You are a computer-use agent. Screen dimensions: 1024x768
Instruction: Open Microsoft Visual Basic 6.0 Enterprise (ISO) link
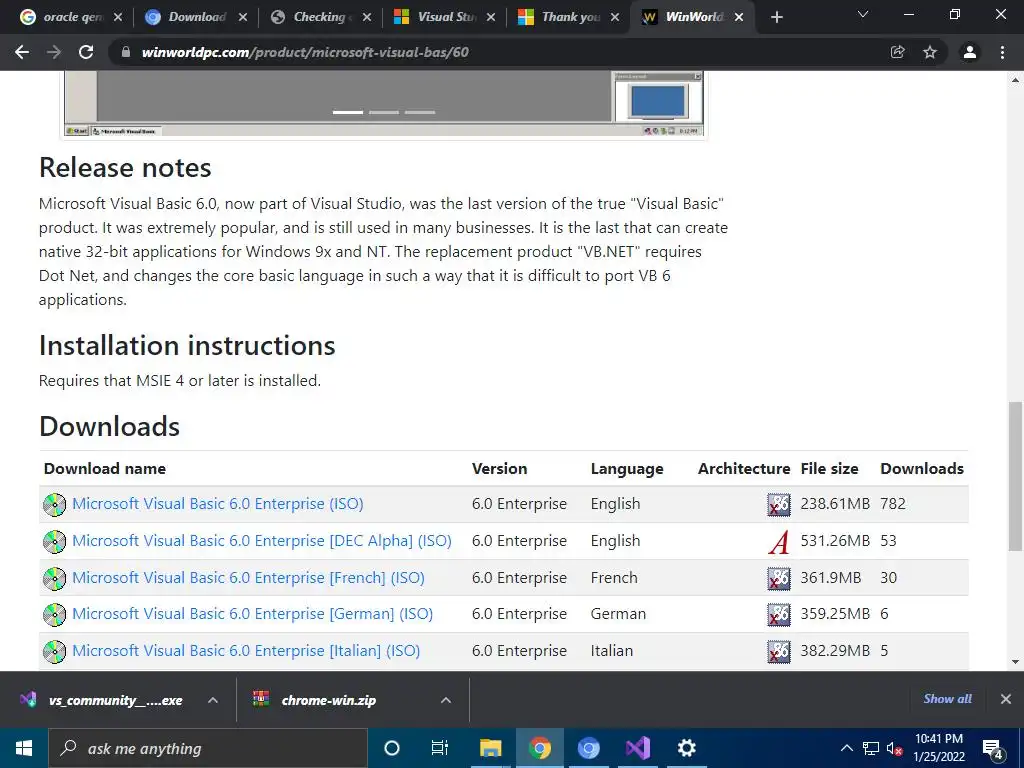point(217,504)
